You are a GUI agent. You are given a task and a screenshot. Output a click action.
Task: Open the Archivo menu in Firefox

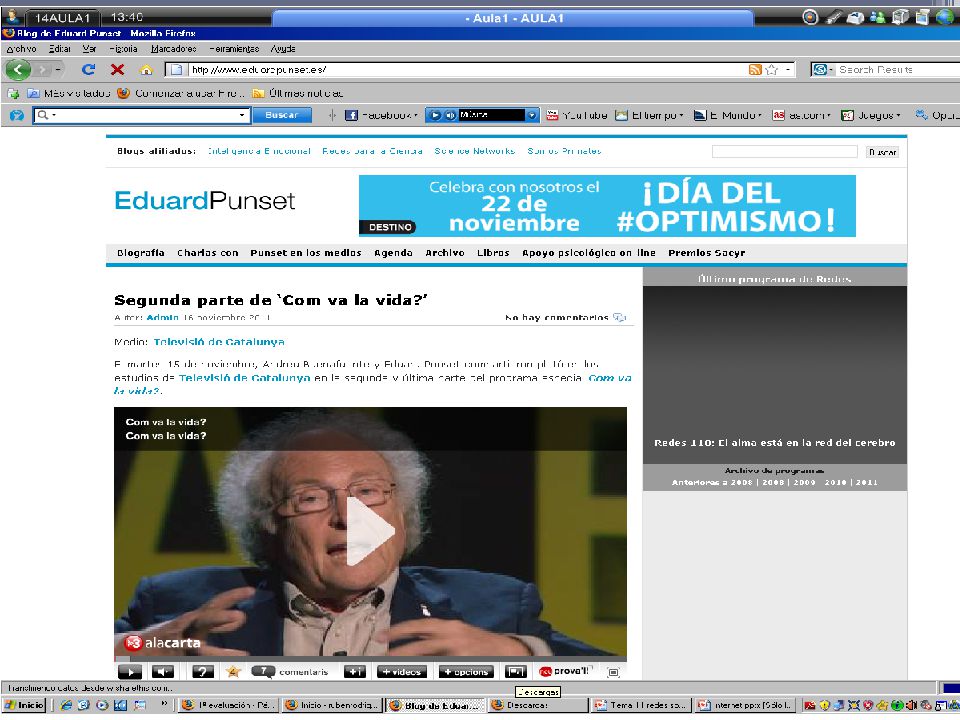21,49
